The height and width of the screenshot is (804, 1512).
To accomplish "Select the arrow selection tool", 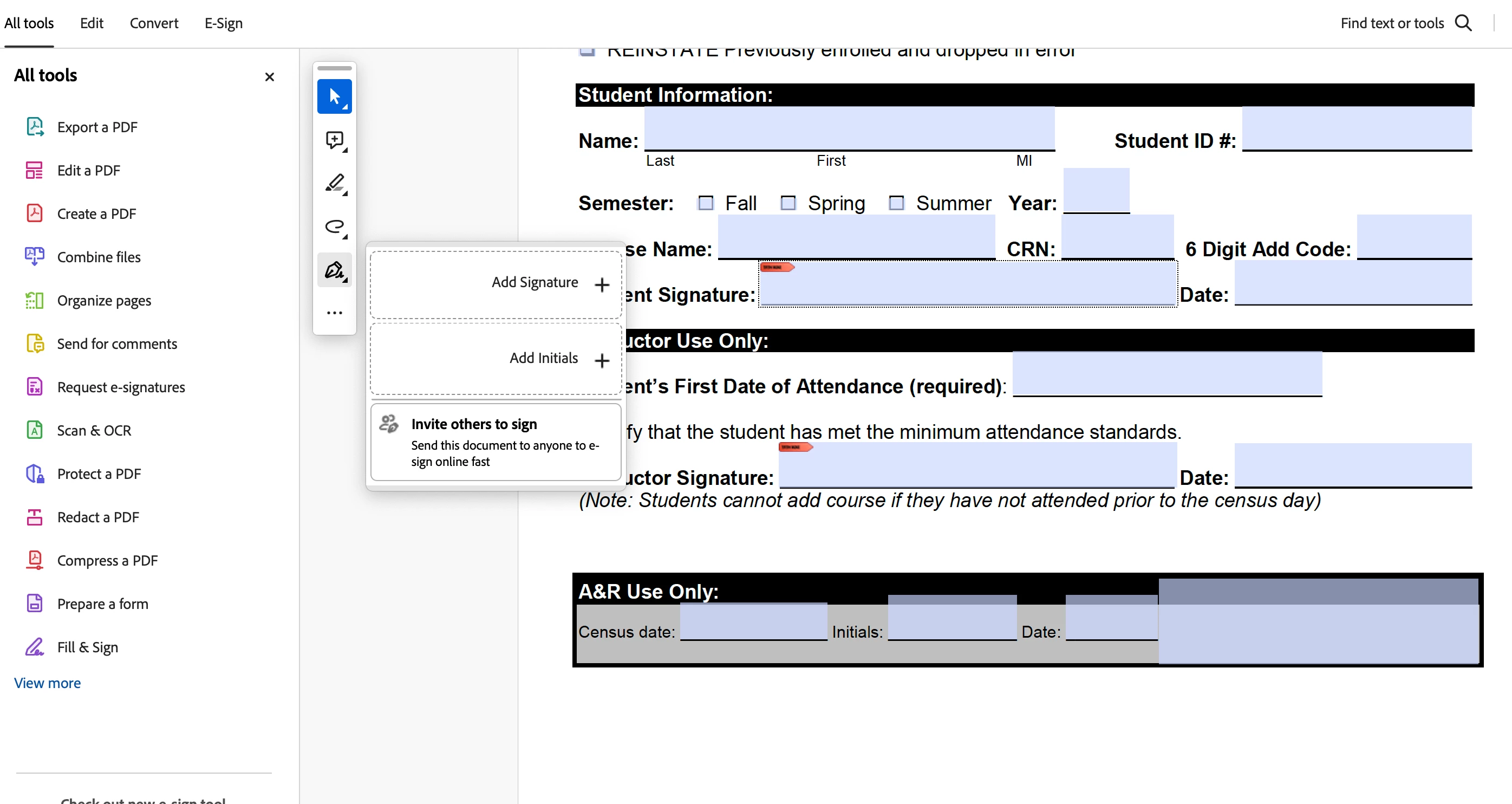I will coord(334,96).
